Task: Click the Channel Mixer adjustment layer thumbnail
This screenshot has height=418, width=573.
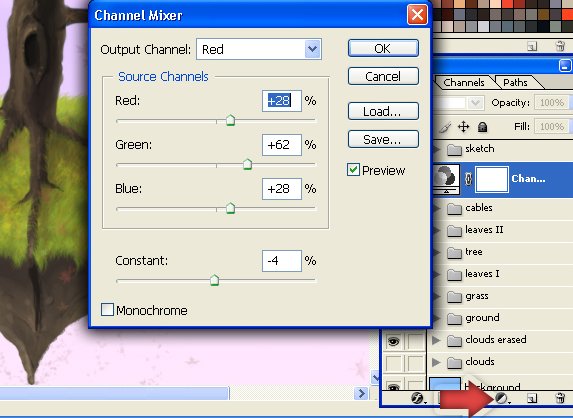Action: click(x=446, y=178)
